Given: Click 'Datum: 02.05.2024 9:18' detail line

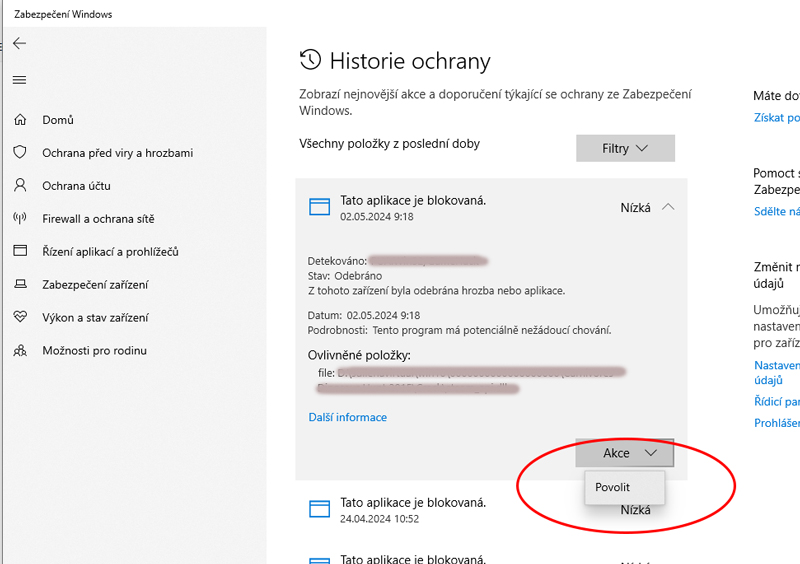Looking at the screenshot, I should [363, 315].
